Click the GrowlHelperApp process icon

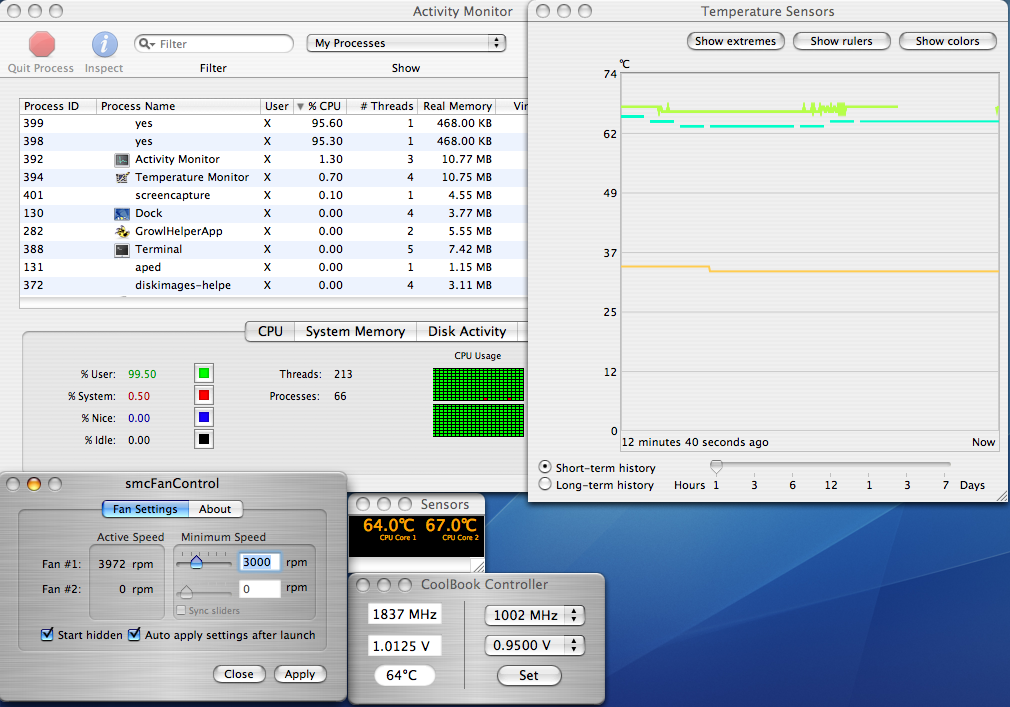point(122,232)
